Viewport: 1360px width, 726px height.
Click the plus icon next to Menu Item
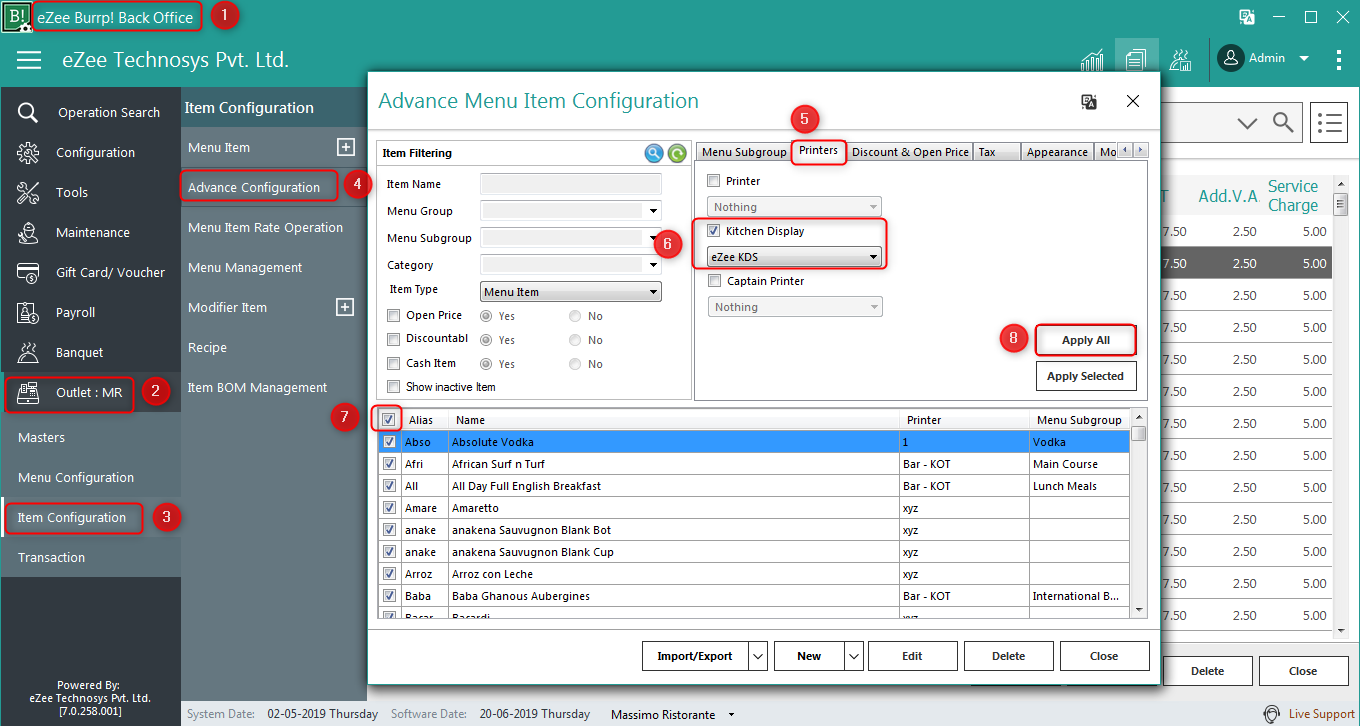pyautogui.click(x=345, y=147)
